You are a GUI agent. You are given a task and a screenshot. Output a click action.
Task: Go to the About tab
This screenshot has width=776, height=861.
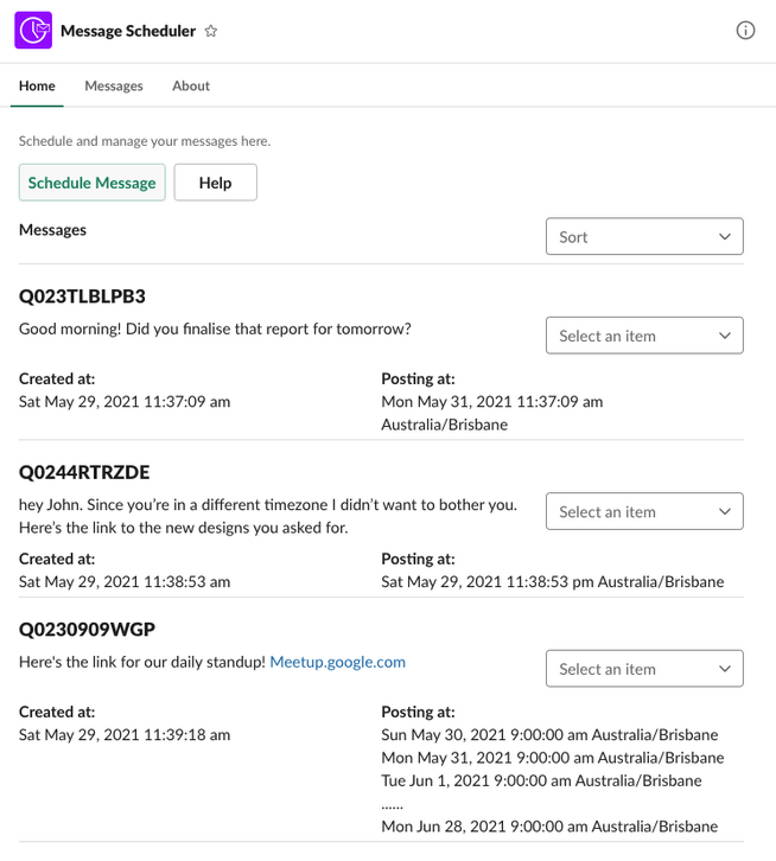pos(191,86)
